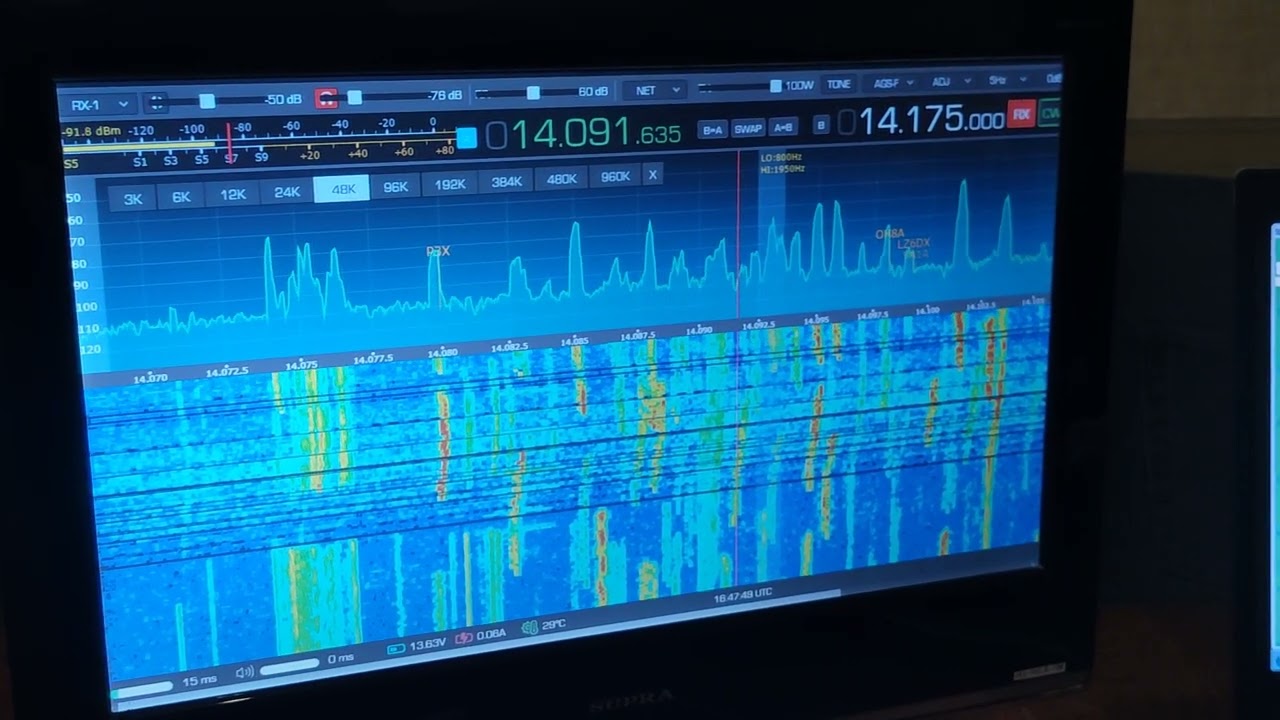Adjust the 100W power slider handle

pos(775,86)
